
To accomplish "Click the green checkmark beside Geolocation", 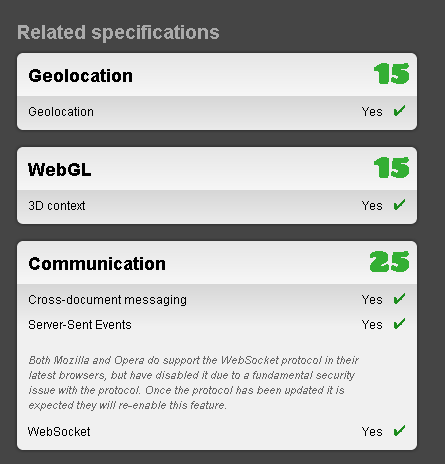I will 399,111.
